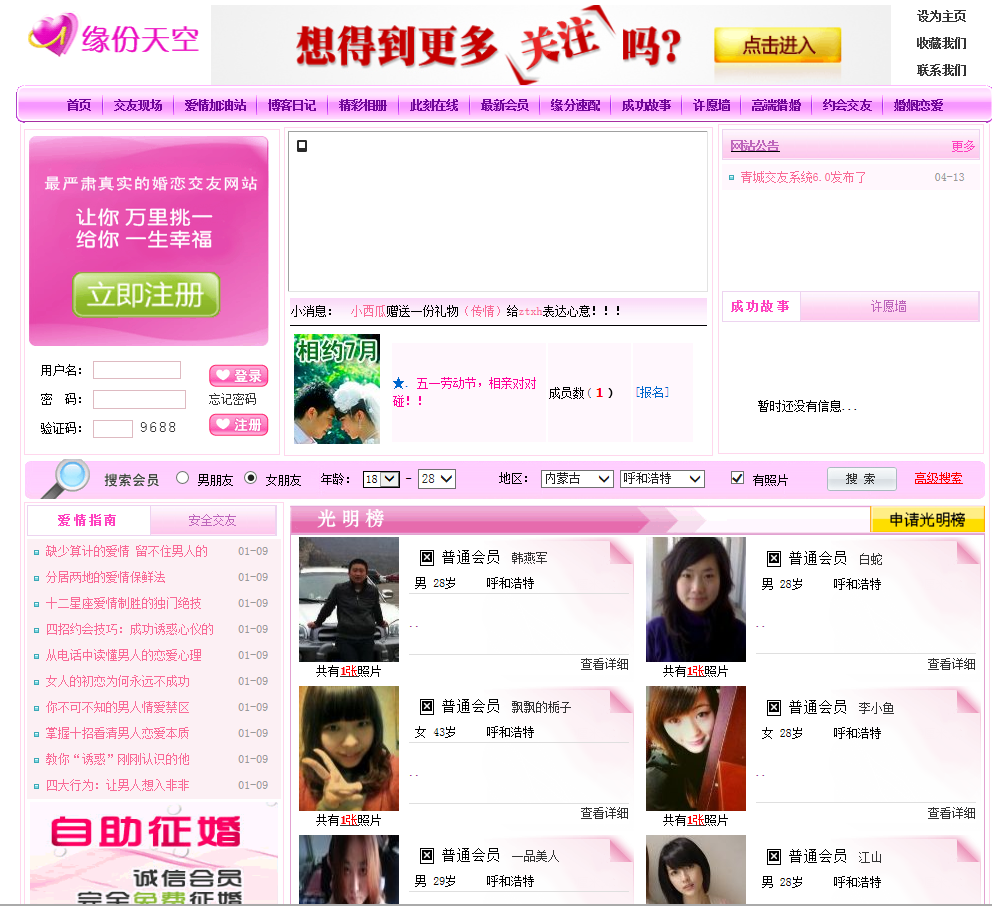
Task: Click the 忘记密码 link
Action: click(x=233, y=399)
